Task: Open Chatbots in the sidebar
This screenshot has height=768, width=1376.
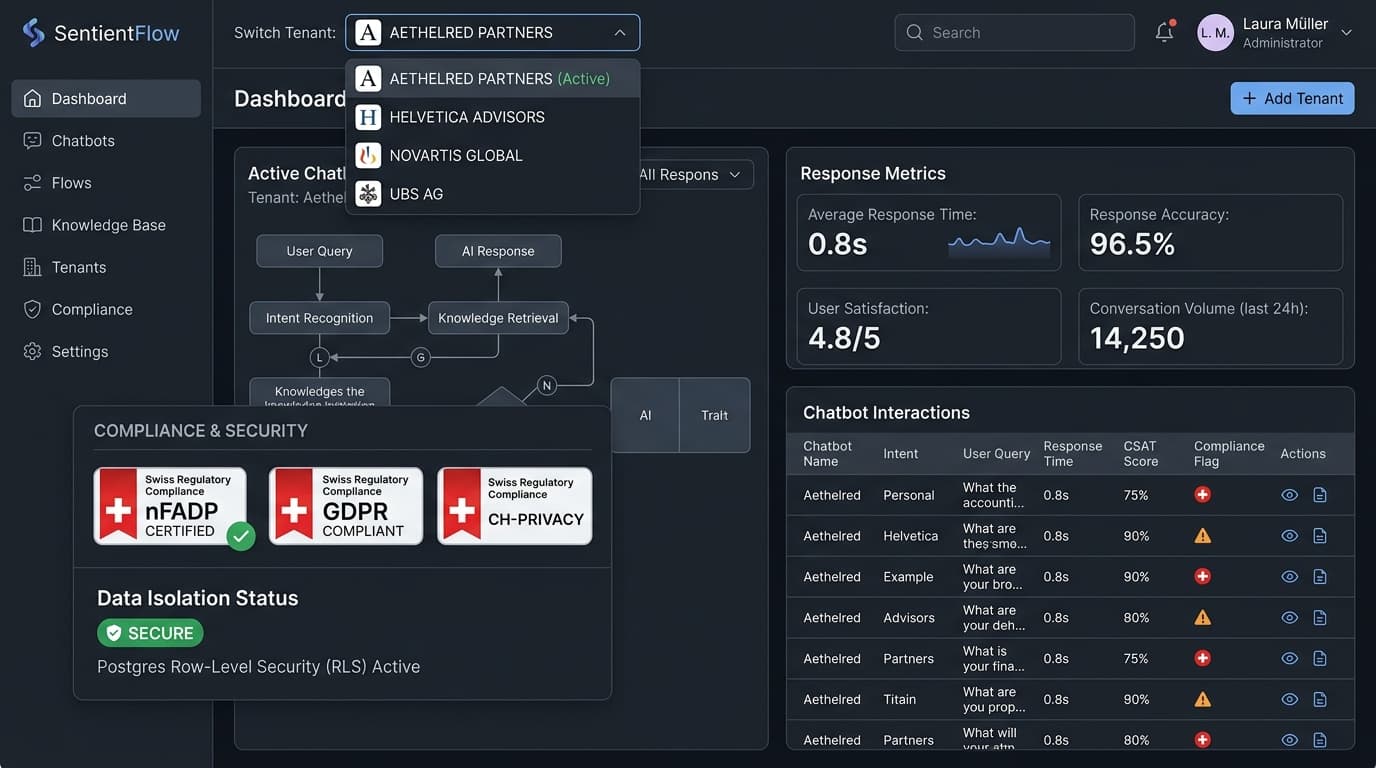Action: [105, 141]
